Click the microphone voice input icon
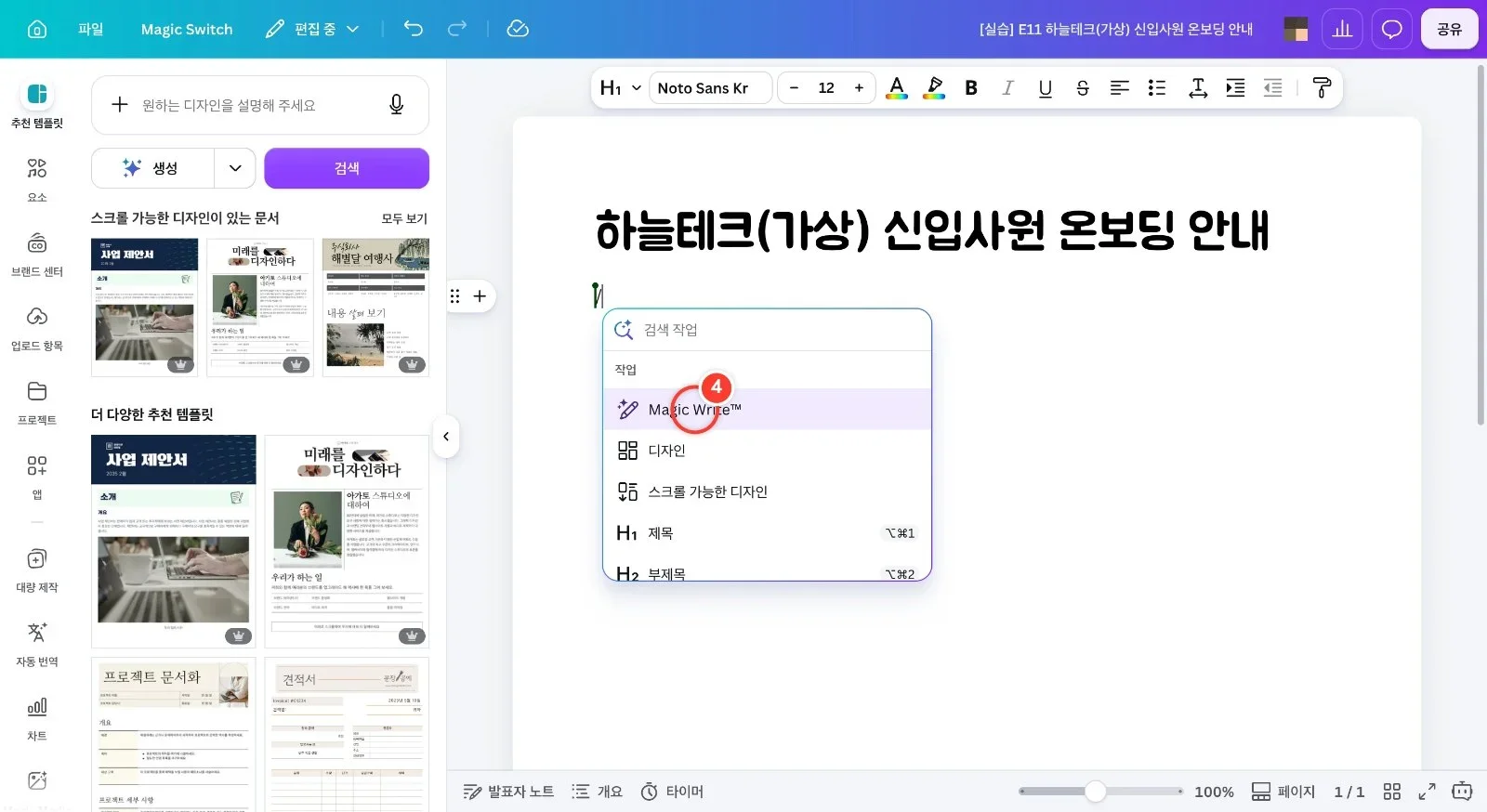 pos(396,105)
